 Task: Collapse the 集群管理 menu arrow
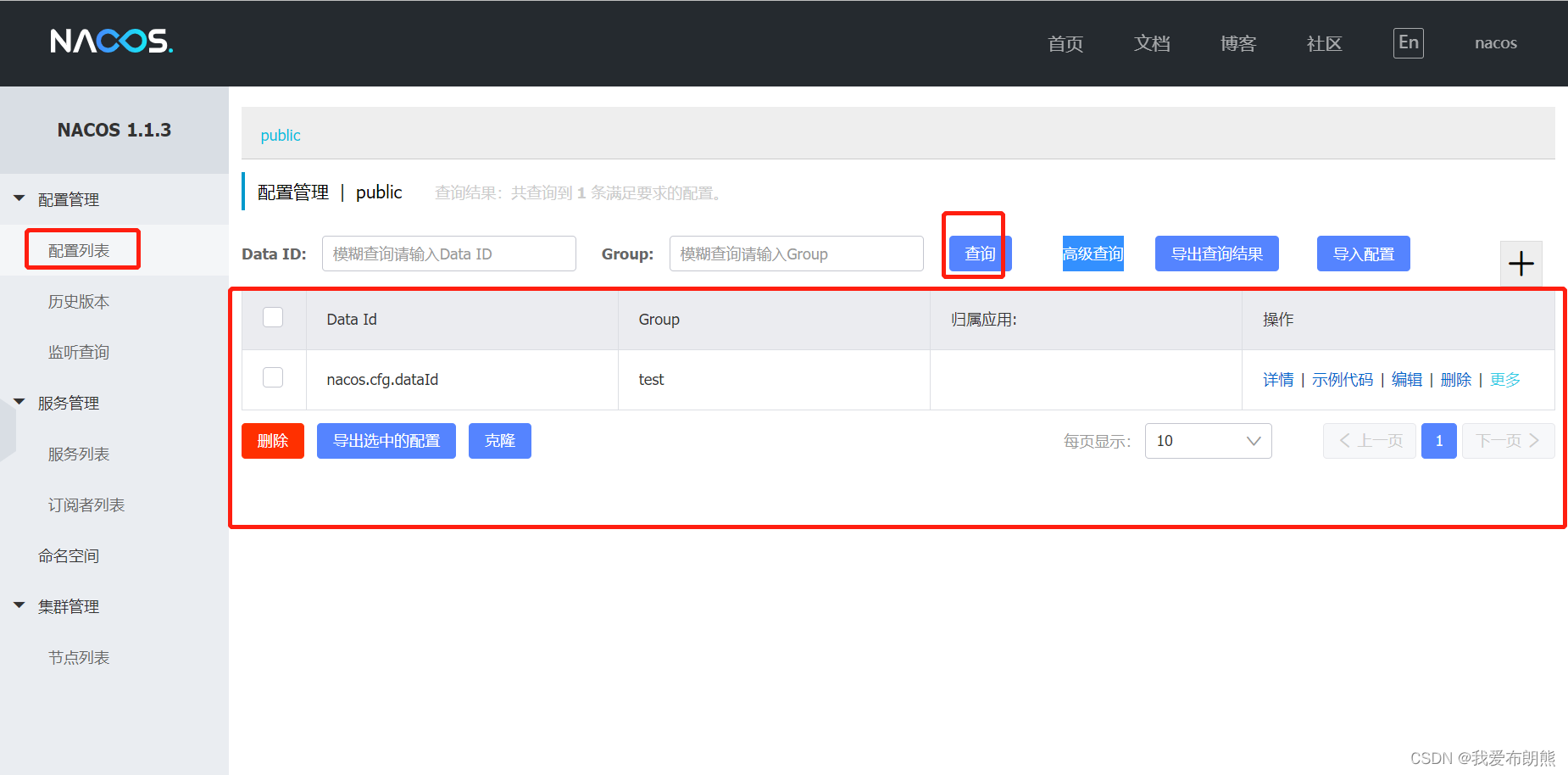pos(19,605)
